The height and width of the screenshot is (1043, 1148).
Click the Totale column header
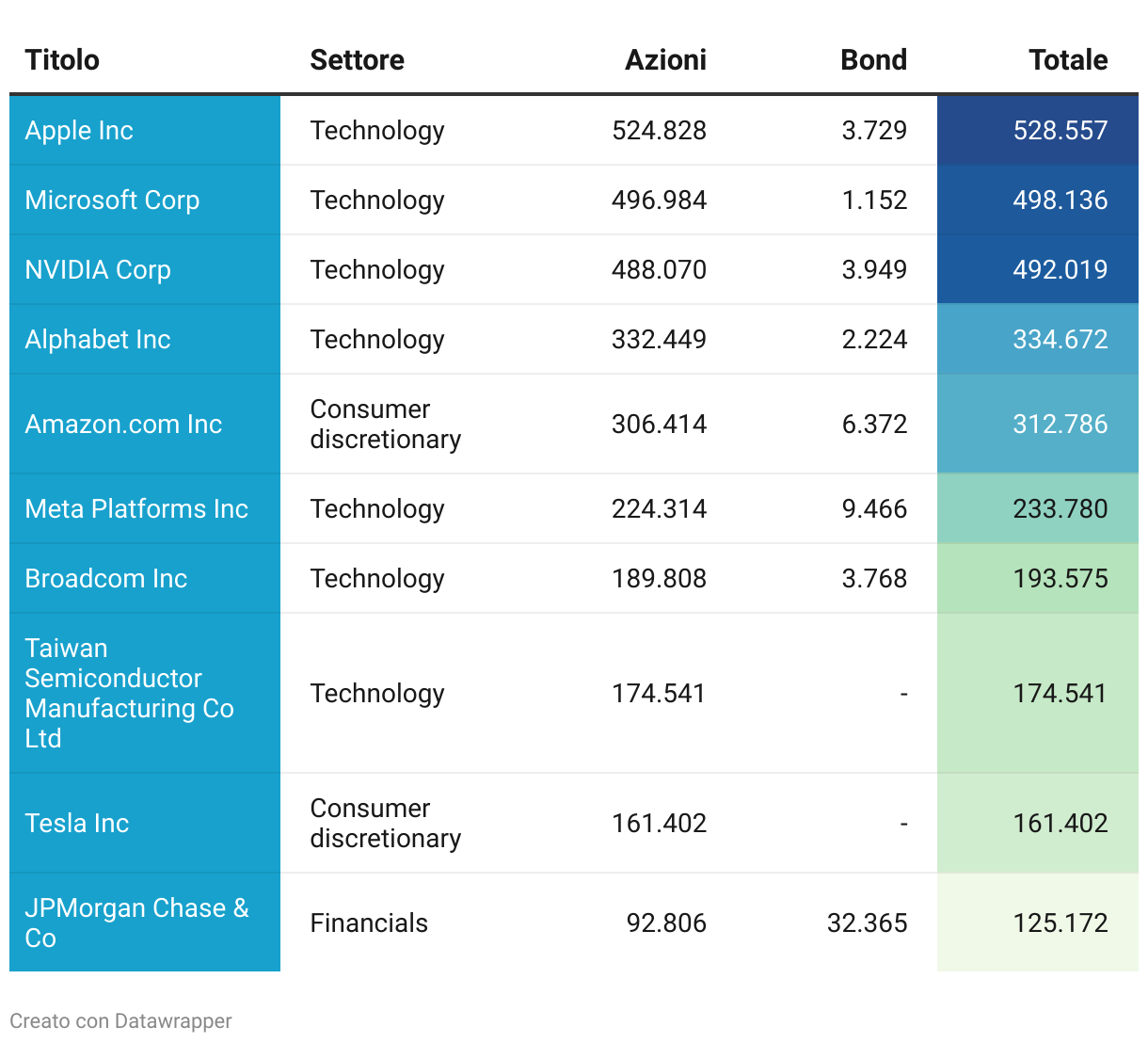pos(1067,60)
